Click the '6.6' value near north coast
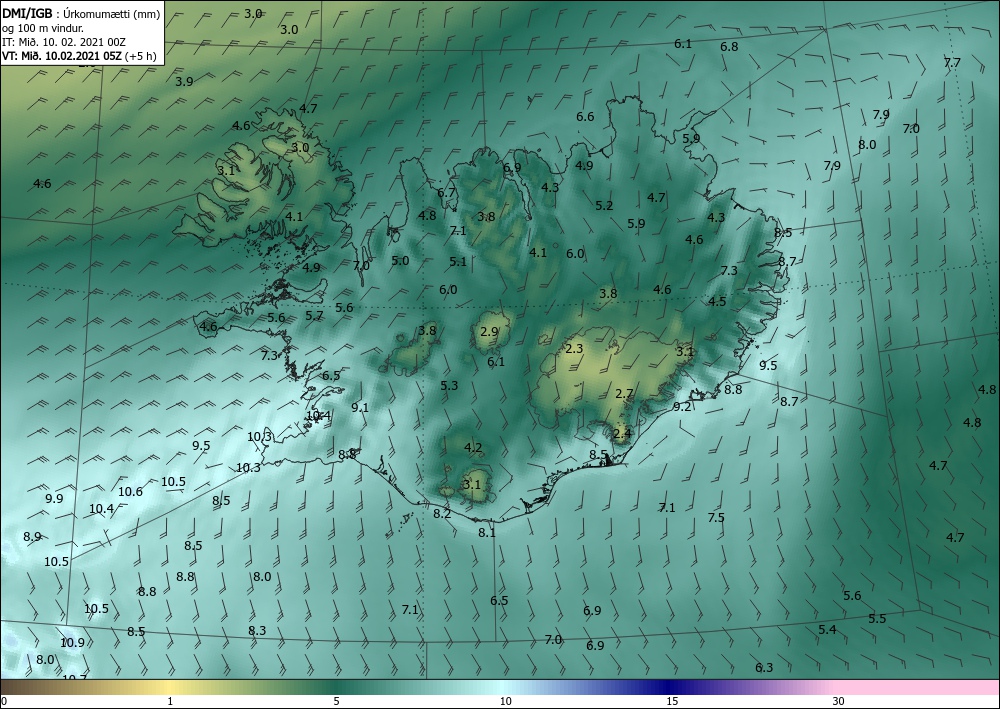This screenshot has width=1000, height=709. click(x=585, y=117)
